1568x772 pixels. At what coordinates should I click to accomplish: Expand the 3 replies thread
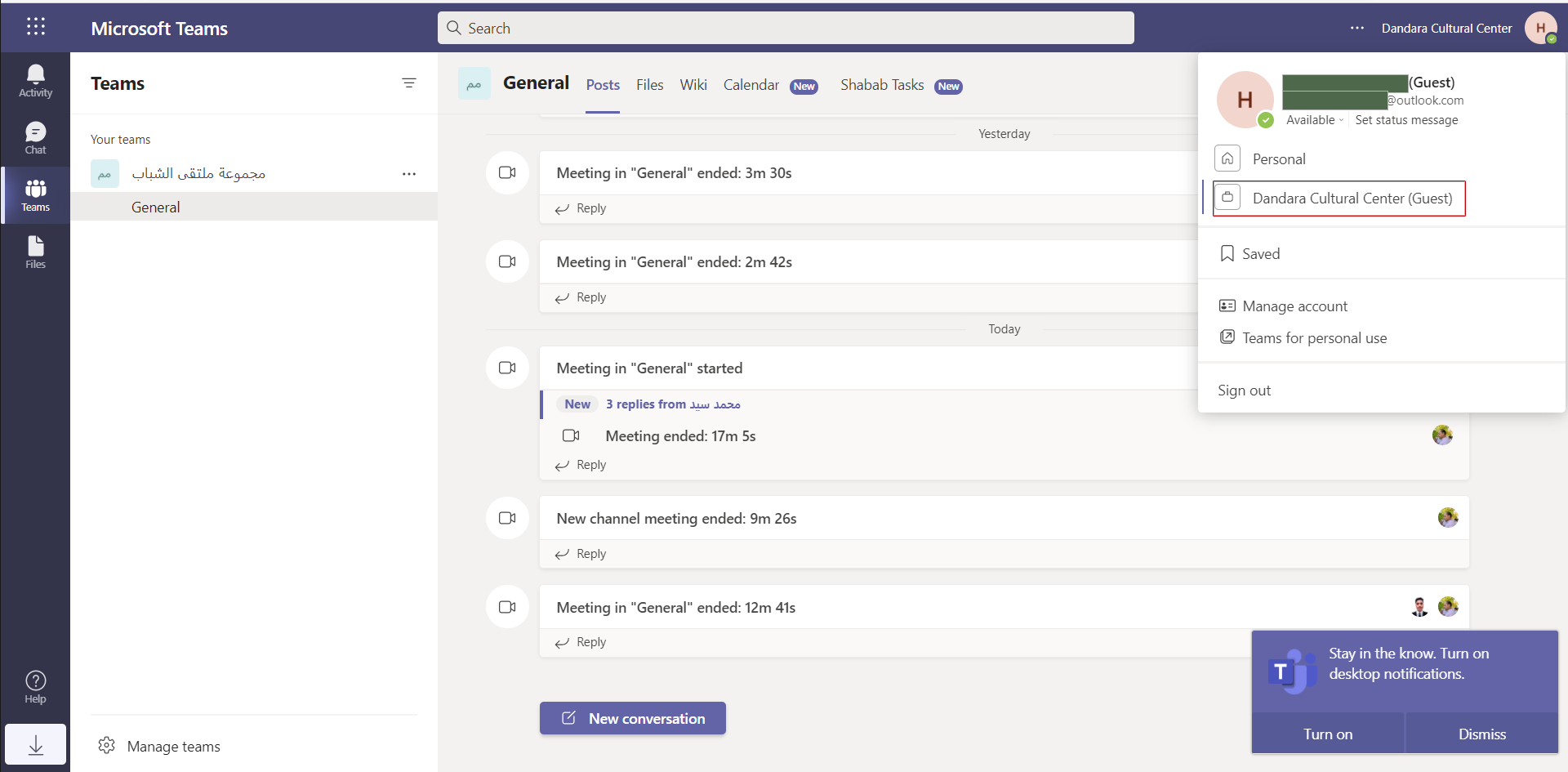click(x=672, y=404)
